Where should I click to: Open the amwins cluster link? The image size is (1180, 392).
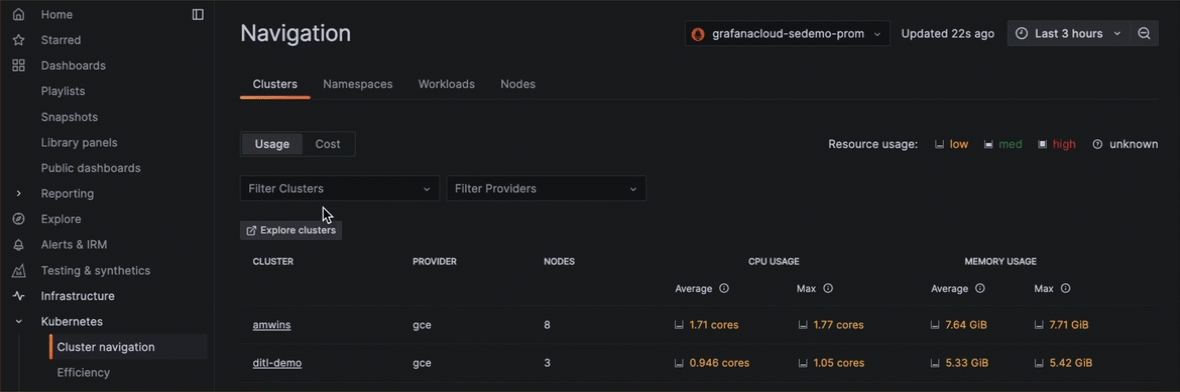point(272,325)
